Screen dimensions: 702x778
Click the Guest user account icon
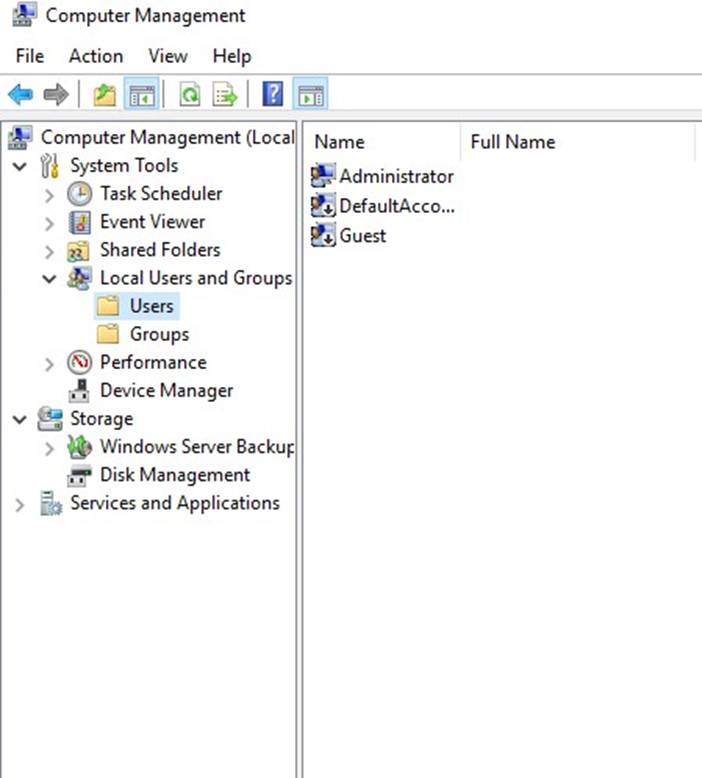pyautogui.click(x=323, y=235)
